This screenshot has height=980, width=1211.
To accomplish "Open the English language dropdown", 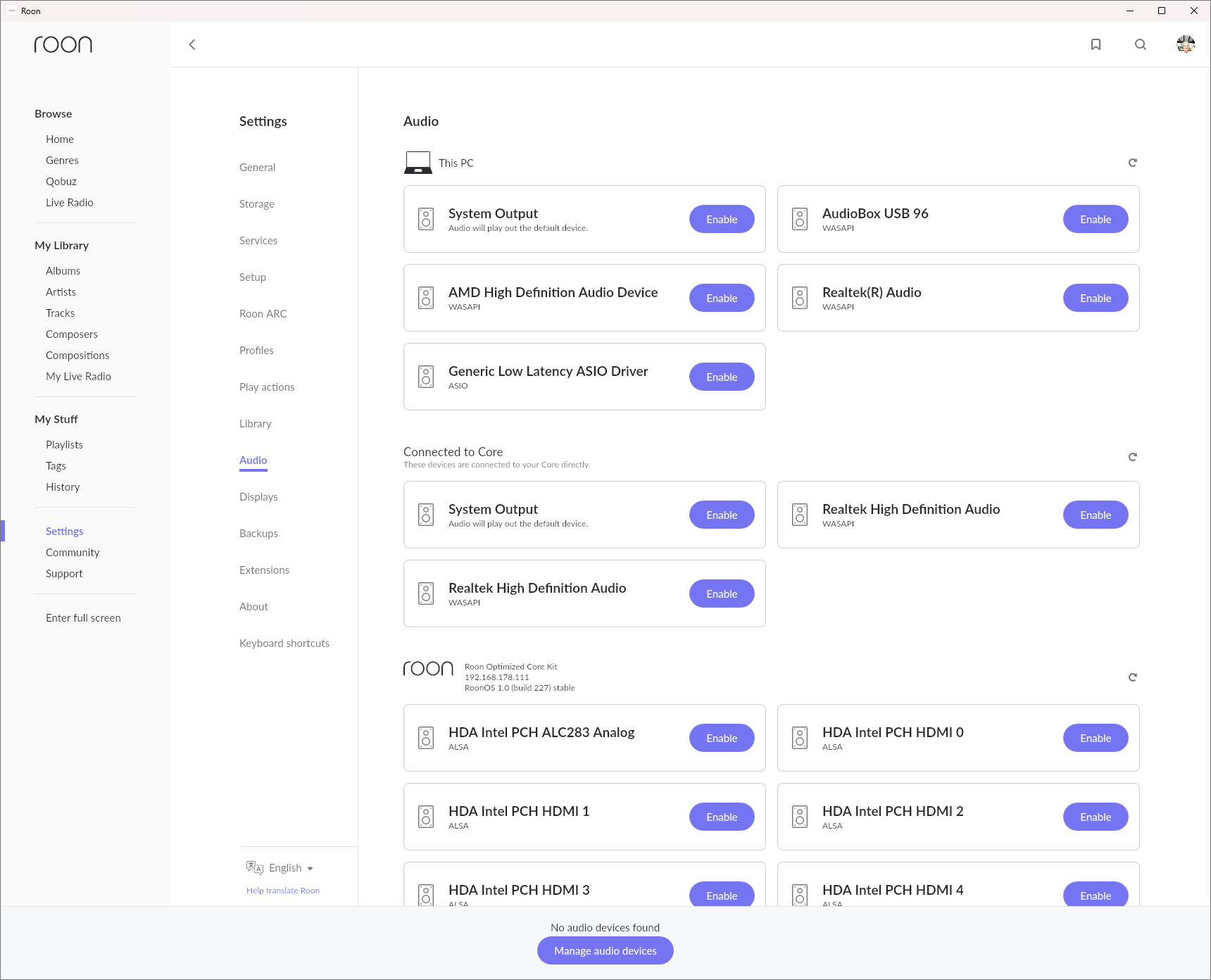I will coord(291,868).
